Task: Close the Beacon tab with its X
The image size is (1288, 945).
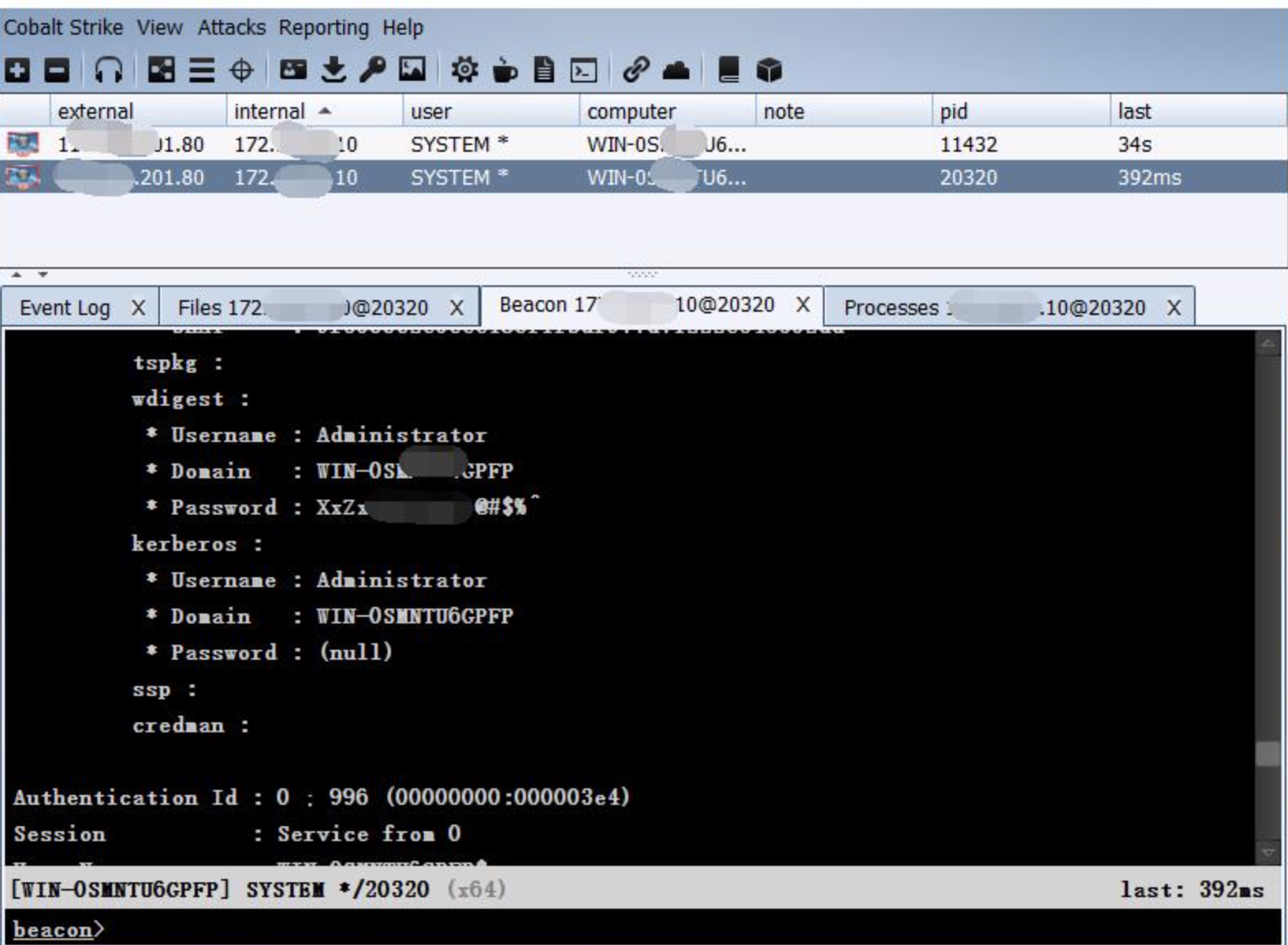Action: 802,304
